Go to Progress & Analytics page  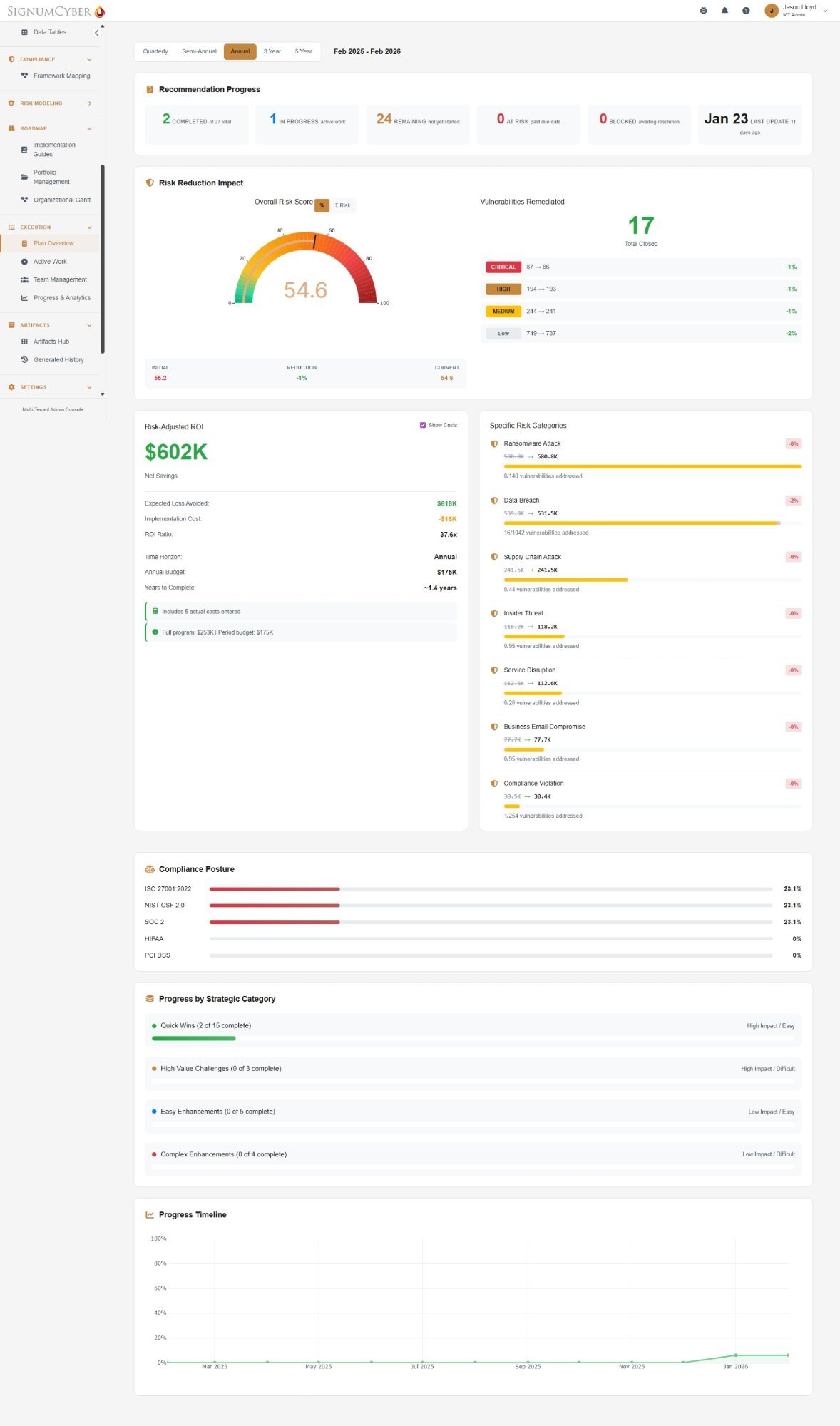[61, 298]
